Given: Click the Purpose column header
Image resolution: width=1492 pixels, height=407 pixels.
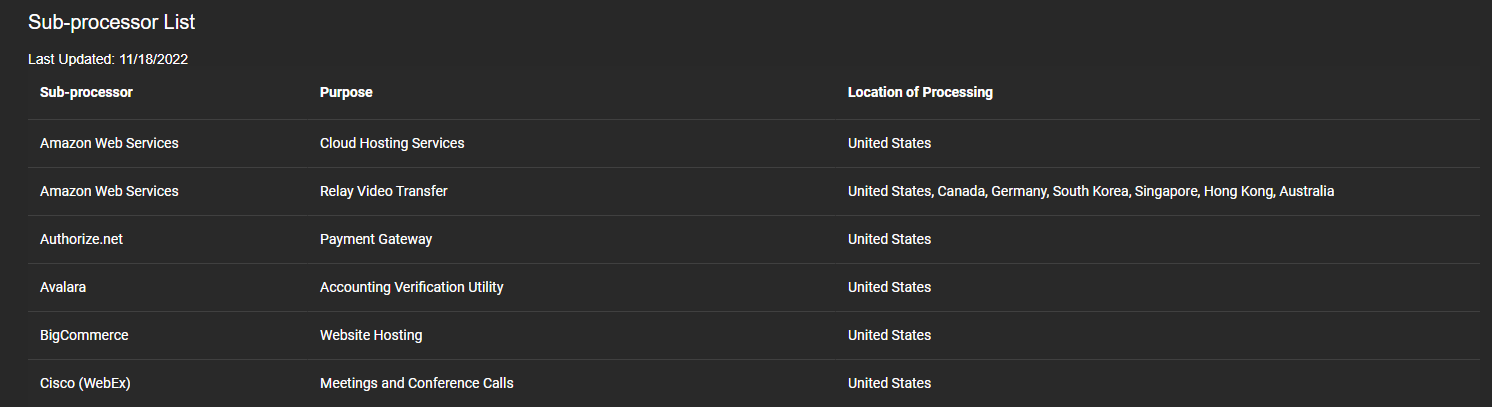Looking at the screenshot, I should coord(346,92).
